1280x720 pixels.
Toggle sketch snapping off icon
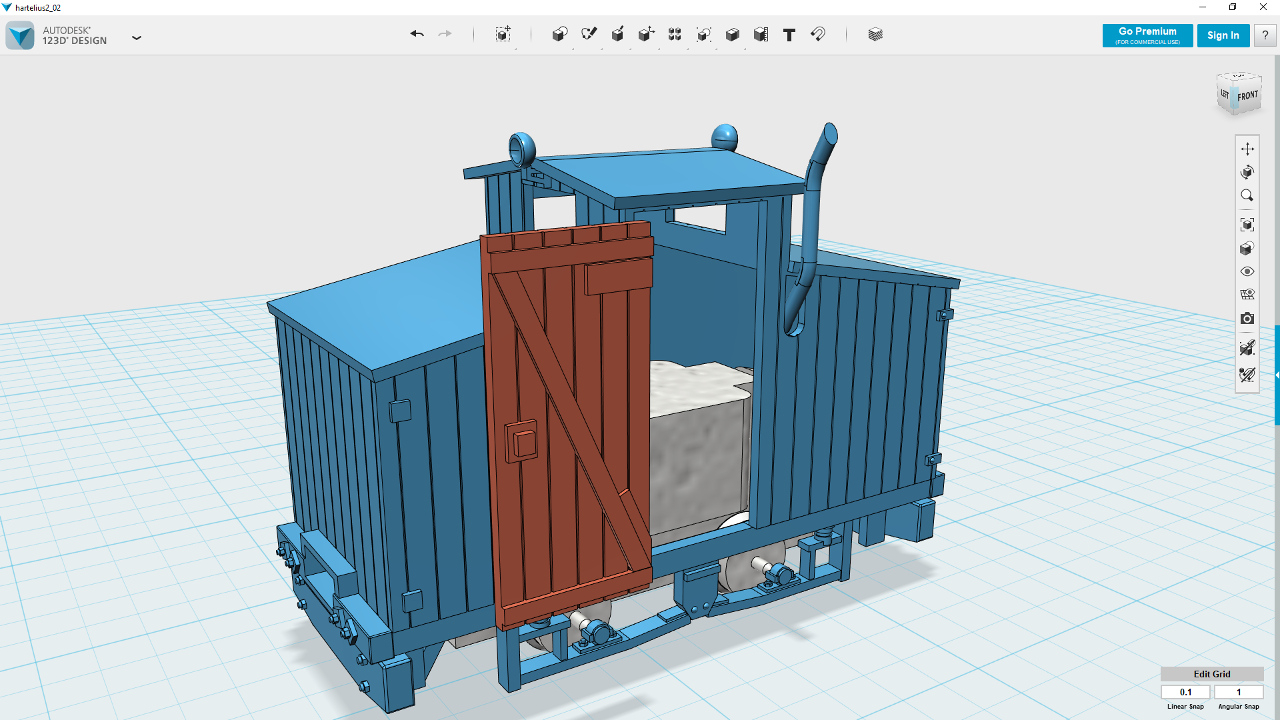(x=1247, y=375)
